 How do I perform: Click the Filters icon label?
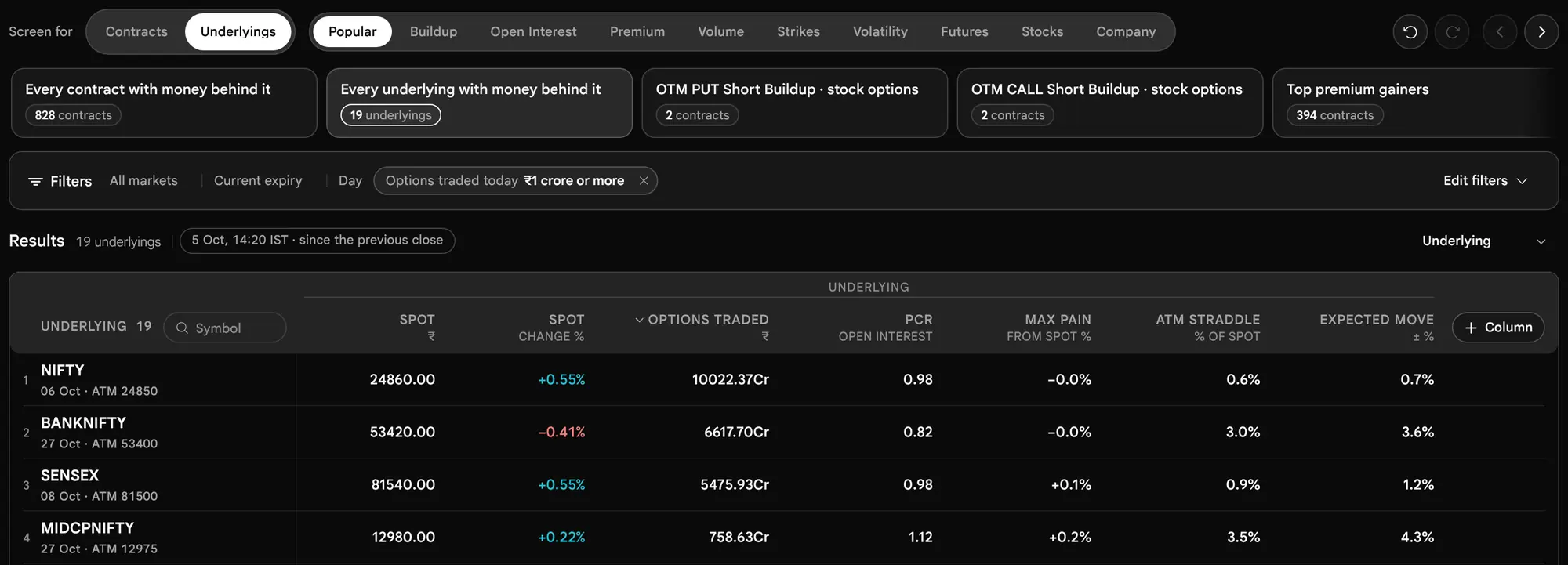[60, 181]
